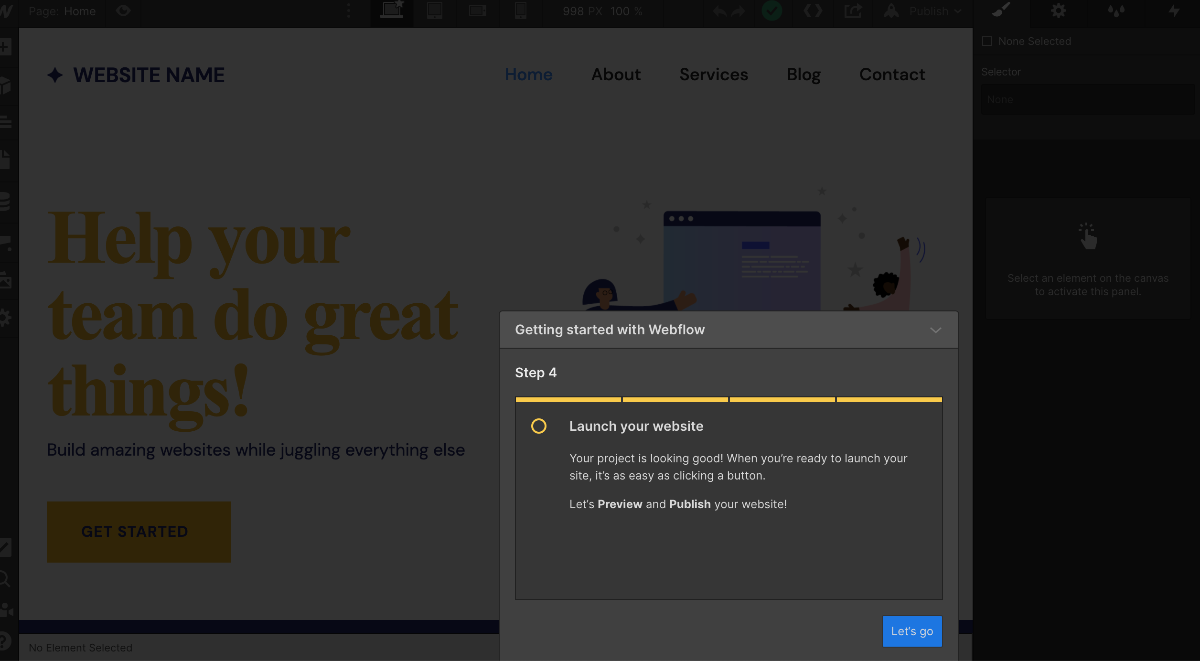The width and height of the screenshot is (1200, 661).
Task: Click the first yellow progress step segment
Action: pos(568,399)
